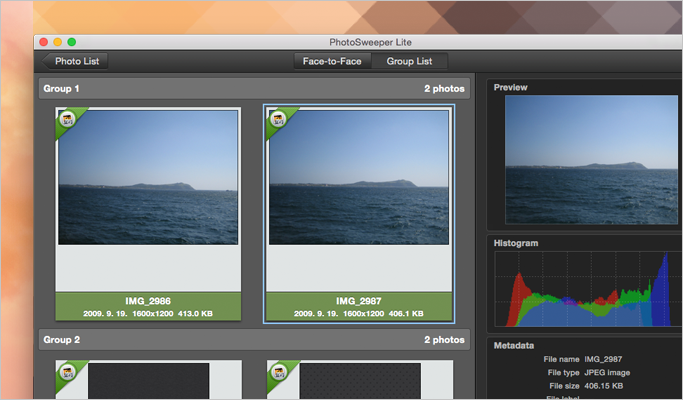Screen dimensions: 683x400
Task: Maximize the PhotoSweeper Lite window
Action: [72, 42]
